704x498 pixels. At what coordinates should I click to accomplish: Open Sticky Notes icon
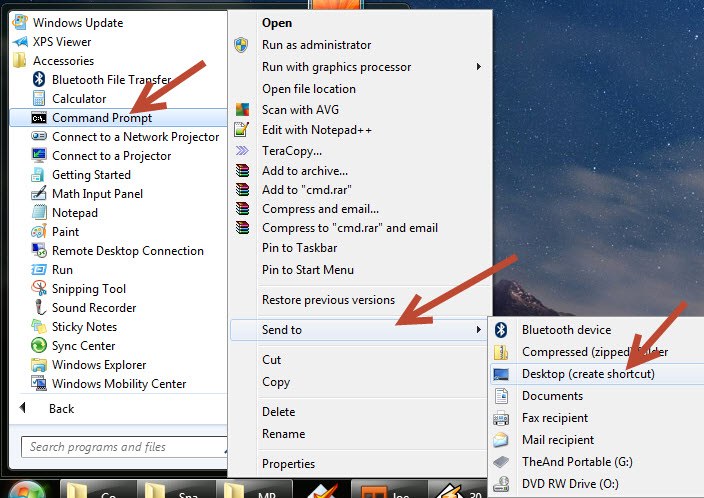(39, 326)
